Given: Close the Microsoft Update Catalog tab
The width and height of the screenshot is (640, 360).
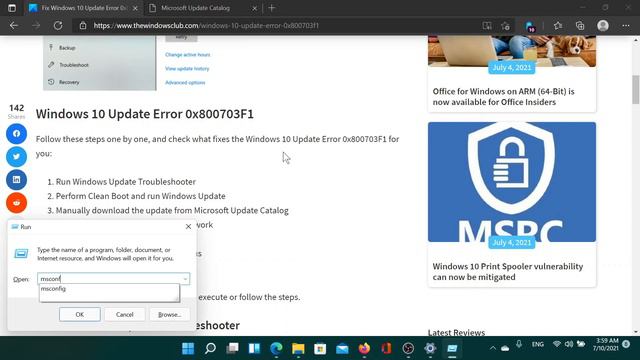Looking at the screenshot, I should 254,8.
